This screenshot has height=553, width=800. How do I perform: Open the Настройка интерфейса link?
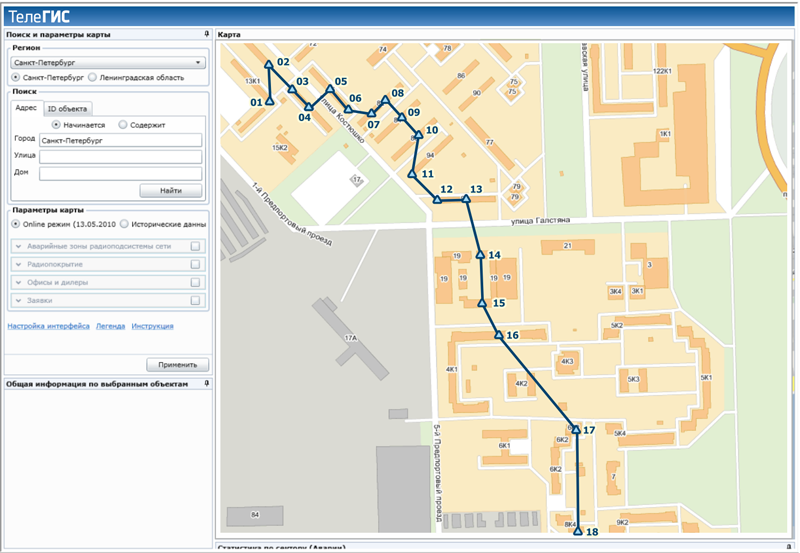click(x=48, y=326)
